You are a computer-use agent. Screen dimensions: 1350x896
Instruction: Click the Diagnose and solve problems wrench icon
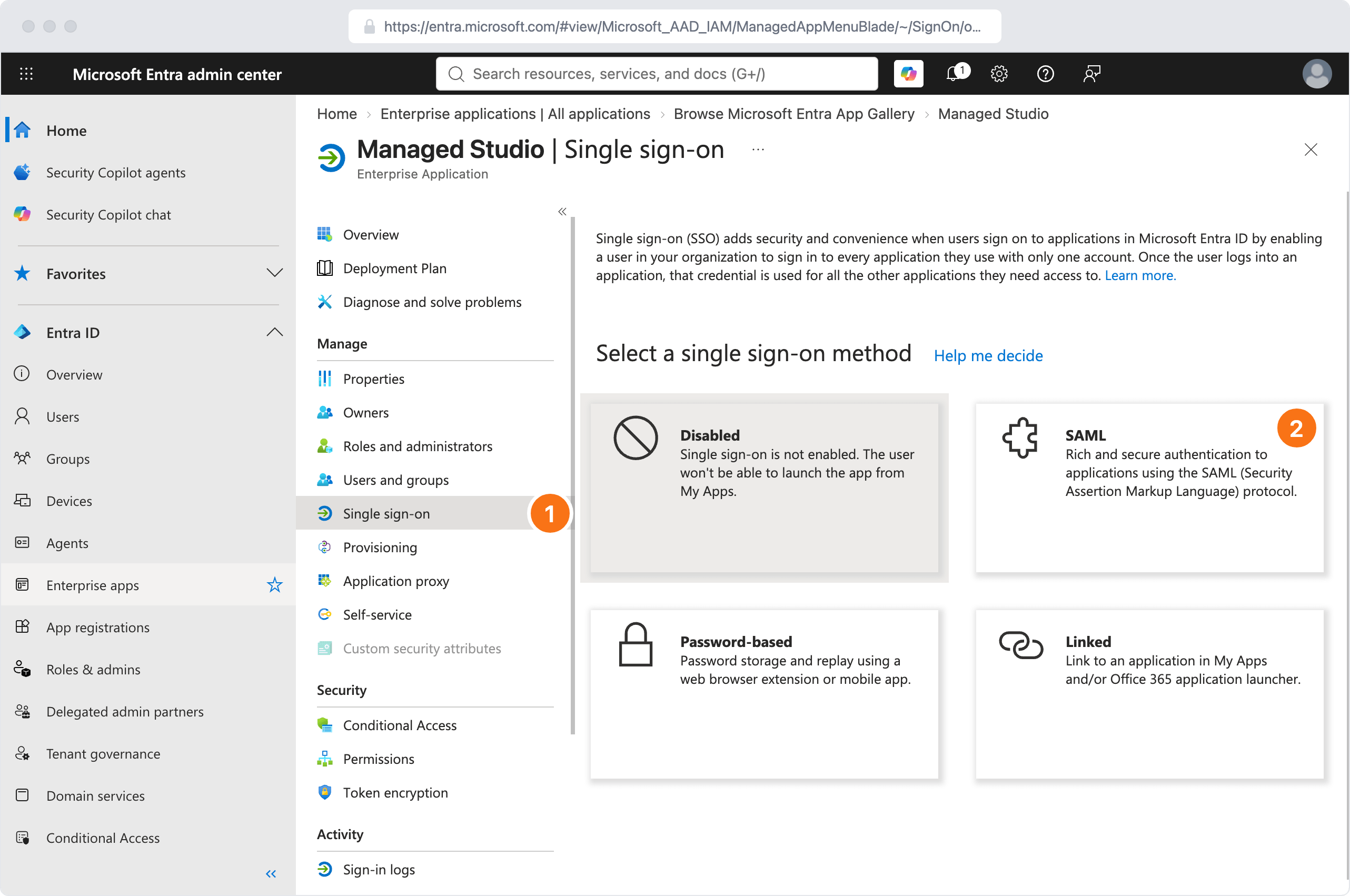[x=325, y=302]
